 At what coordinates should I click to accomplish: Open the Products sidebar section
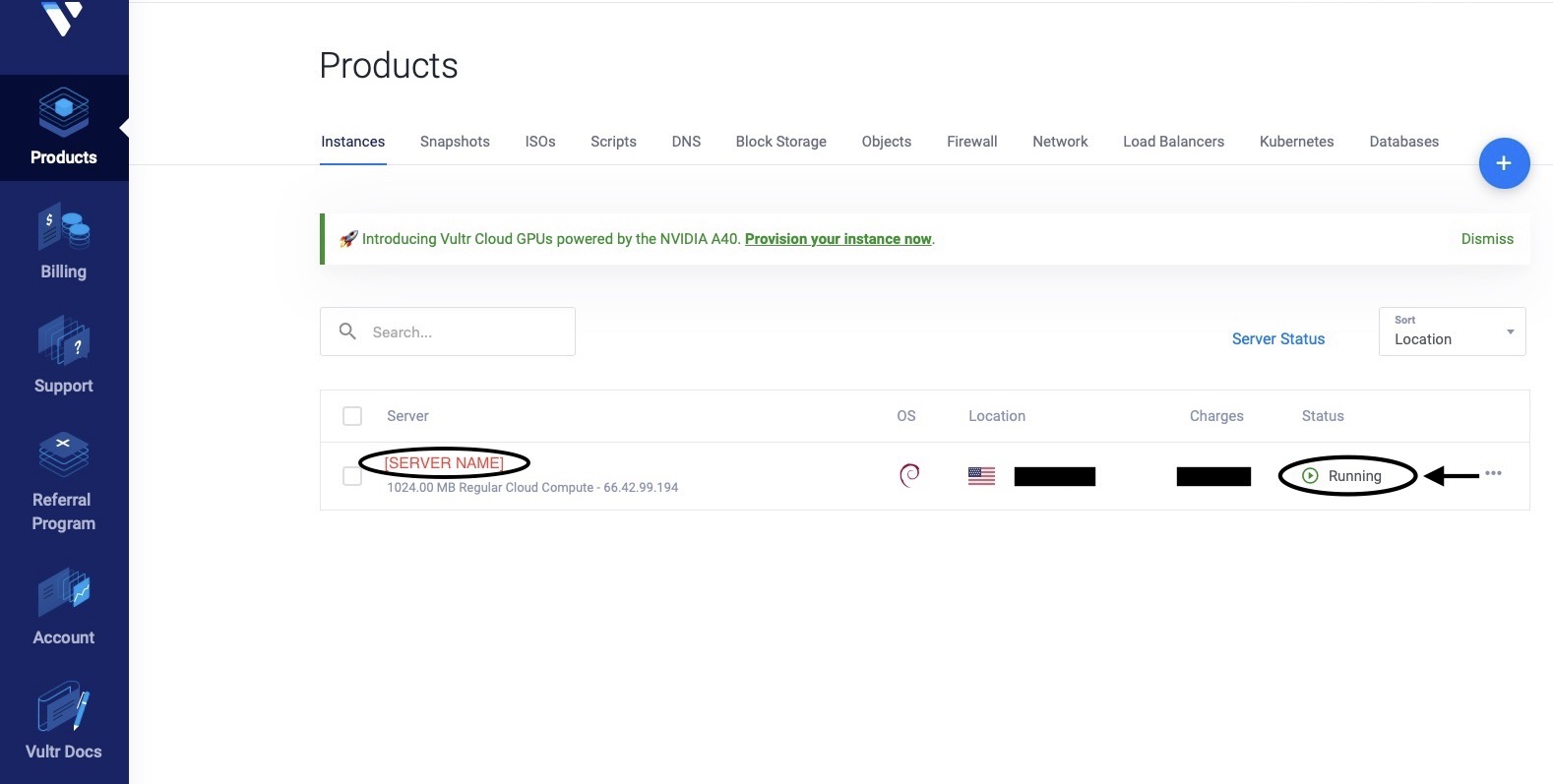(x=64, y=128)
